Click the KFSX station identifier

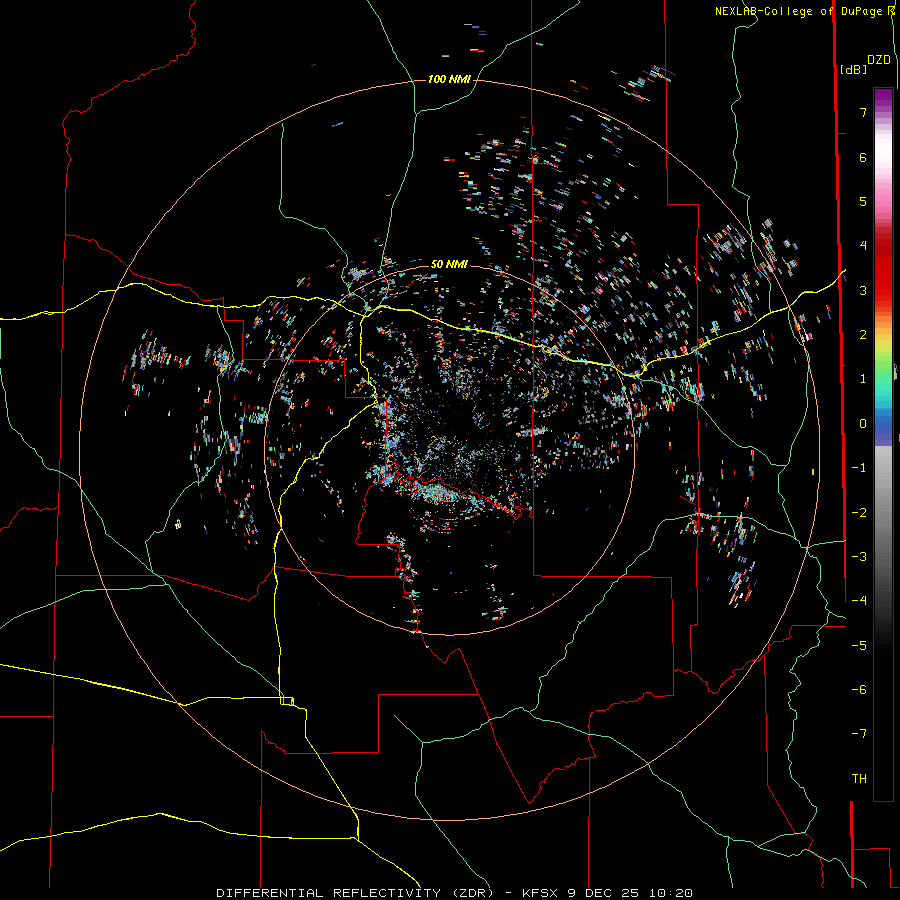(542, 893)
